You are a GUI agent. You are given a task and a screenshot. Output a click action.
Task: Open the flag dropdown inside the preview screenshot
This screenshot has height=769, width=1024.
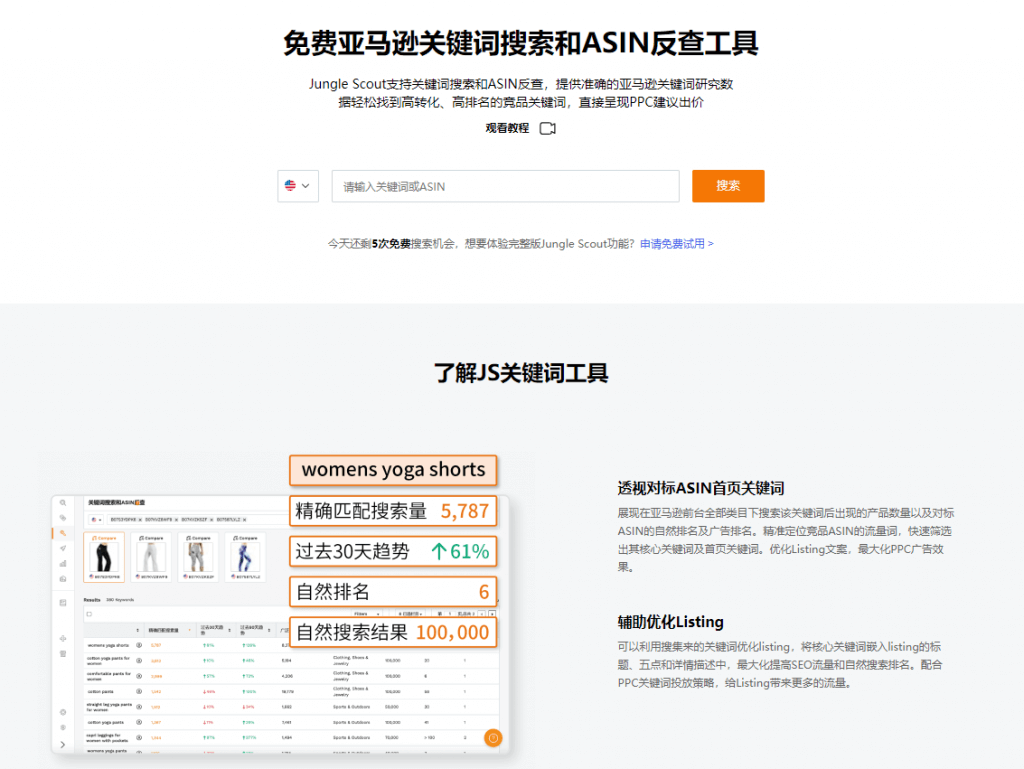96,520
